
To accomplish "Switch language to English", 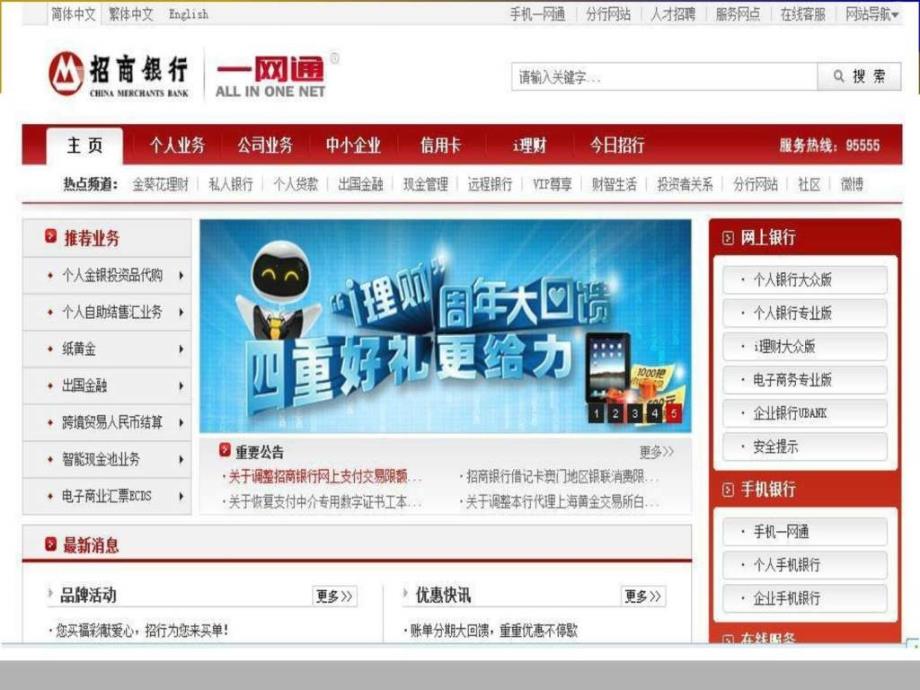I will [188, 14].
